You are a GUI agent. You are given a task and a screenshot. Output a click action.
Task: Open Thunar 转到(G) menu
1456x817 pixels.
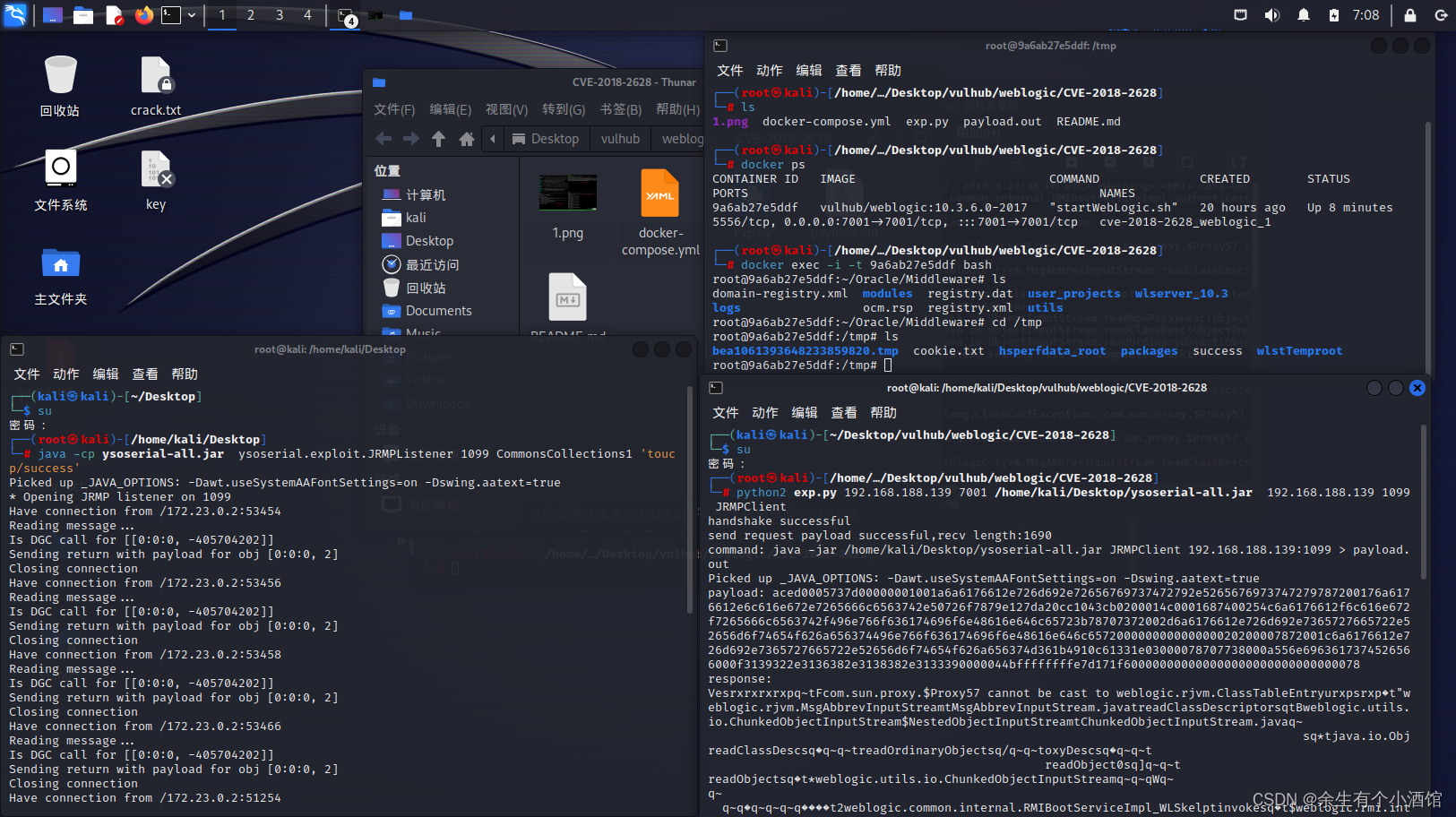click(564, 109)
